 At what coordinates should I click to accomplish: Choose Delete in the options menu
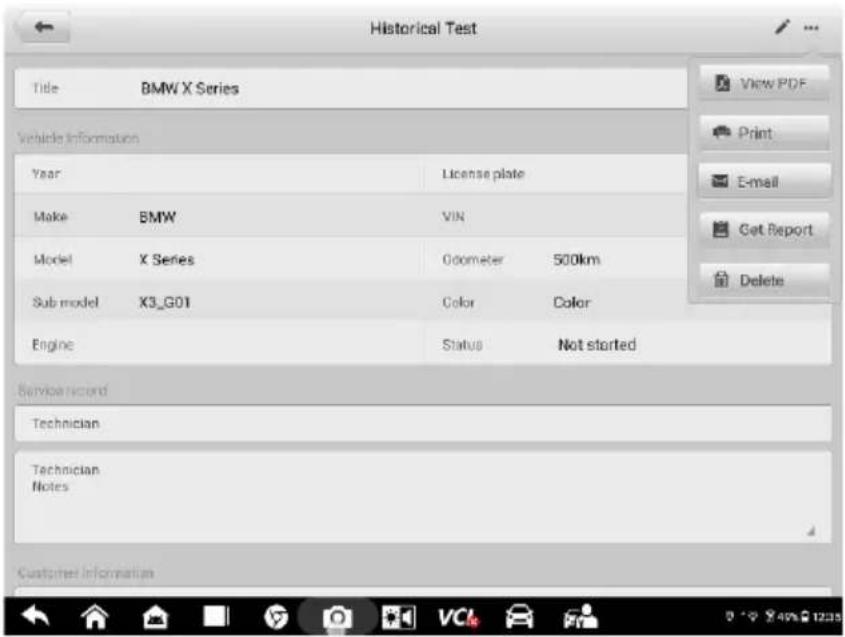point(764,280)
